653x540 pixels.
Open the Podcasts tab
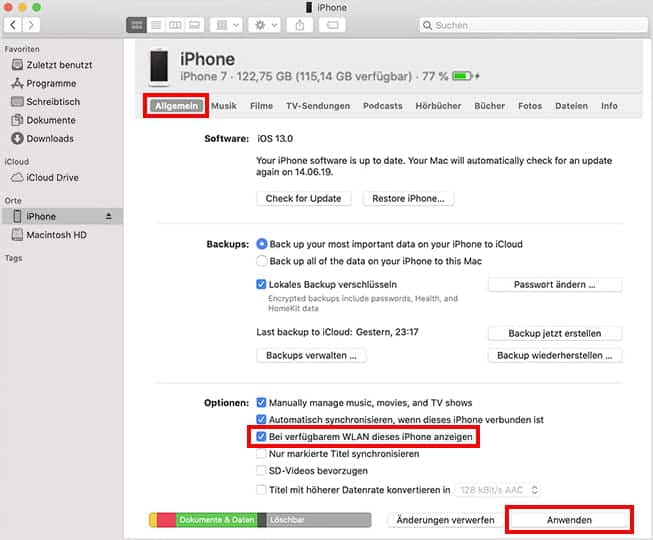pyautogui.click(x=383, y=106)
